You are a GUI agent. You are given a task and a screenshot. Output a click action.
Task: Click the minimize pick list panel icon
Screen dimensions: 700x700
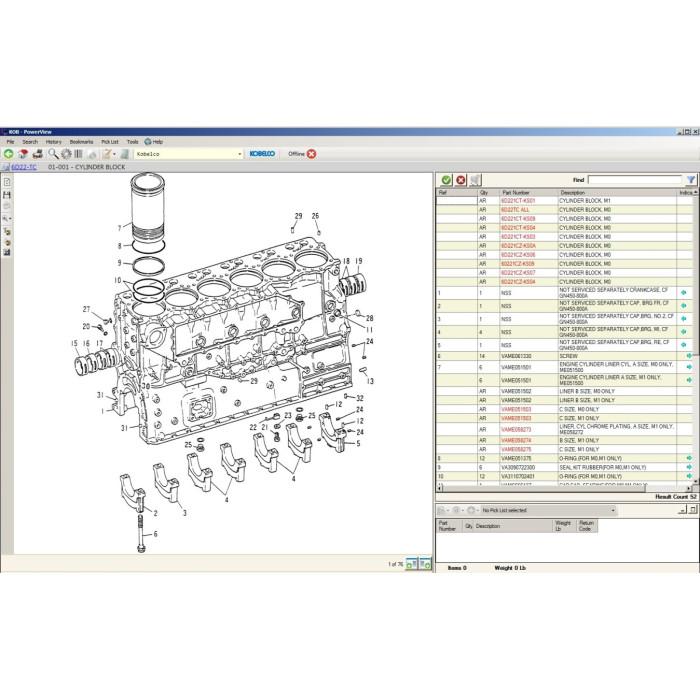(682, 510)
